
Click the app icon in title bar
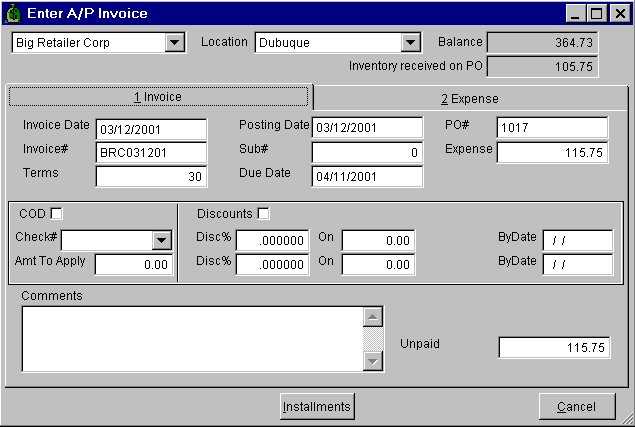click(14, 13)
